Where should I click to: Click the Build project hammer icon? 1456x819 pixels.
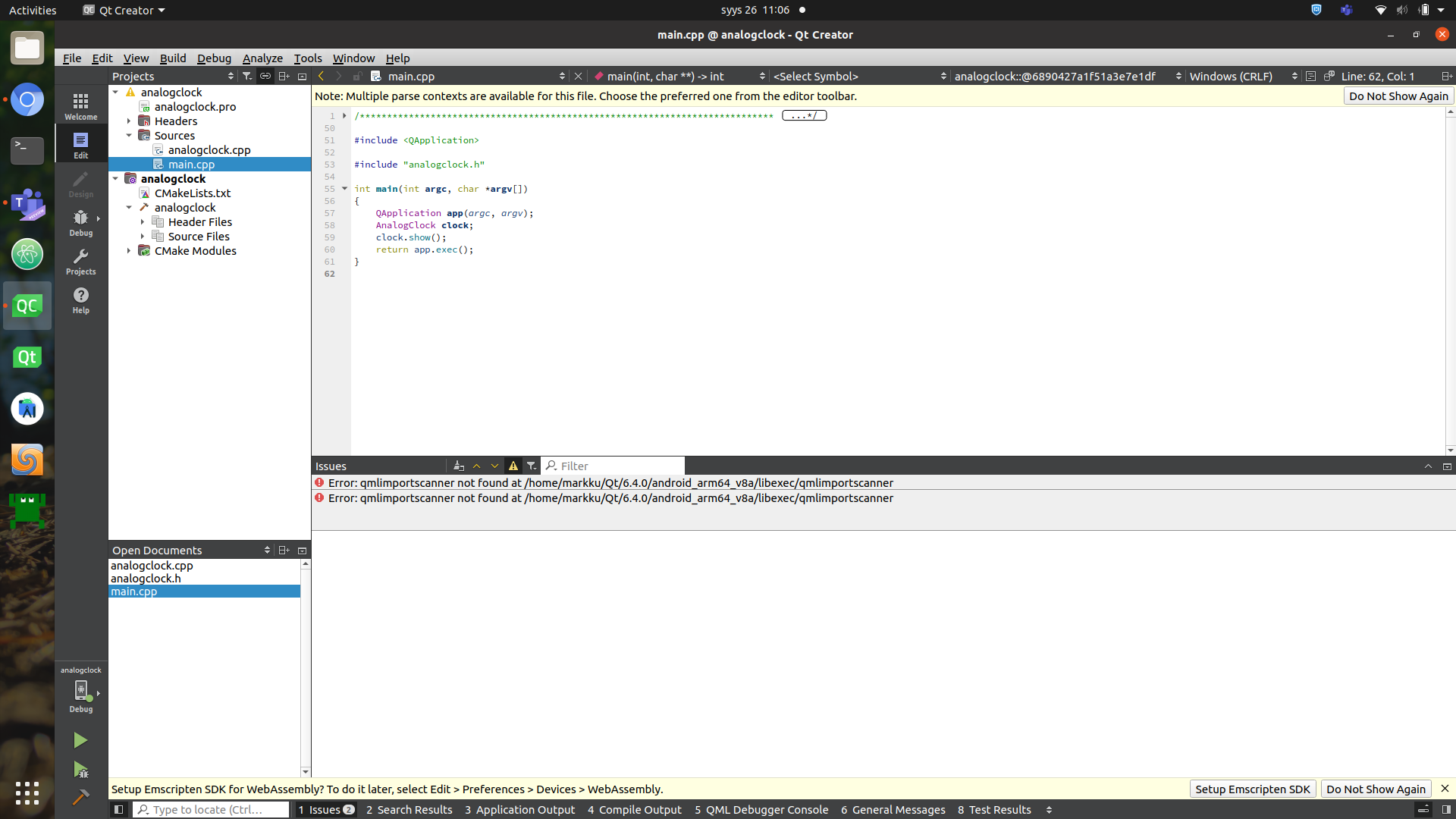[x=80, y=797]
